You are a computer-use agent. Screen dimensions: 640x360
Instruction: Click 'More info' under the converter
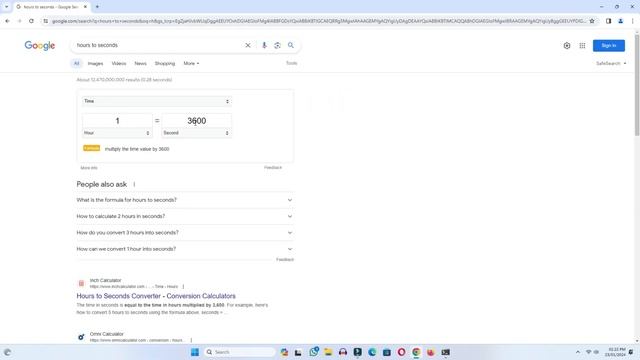[89, 168]
